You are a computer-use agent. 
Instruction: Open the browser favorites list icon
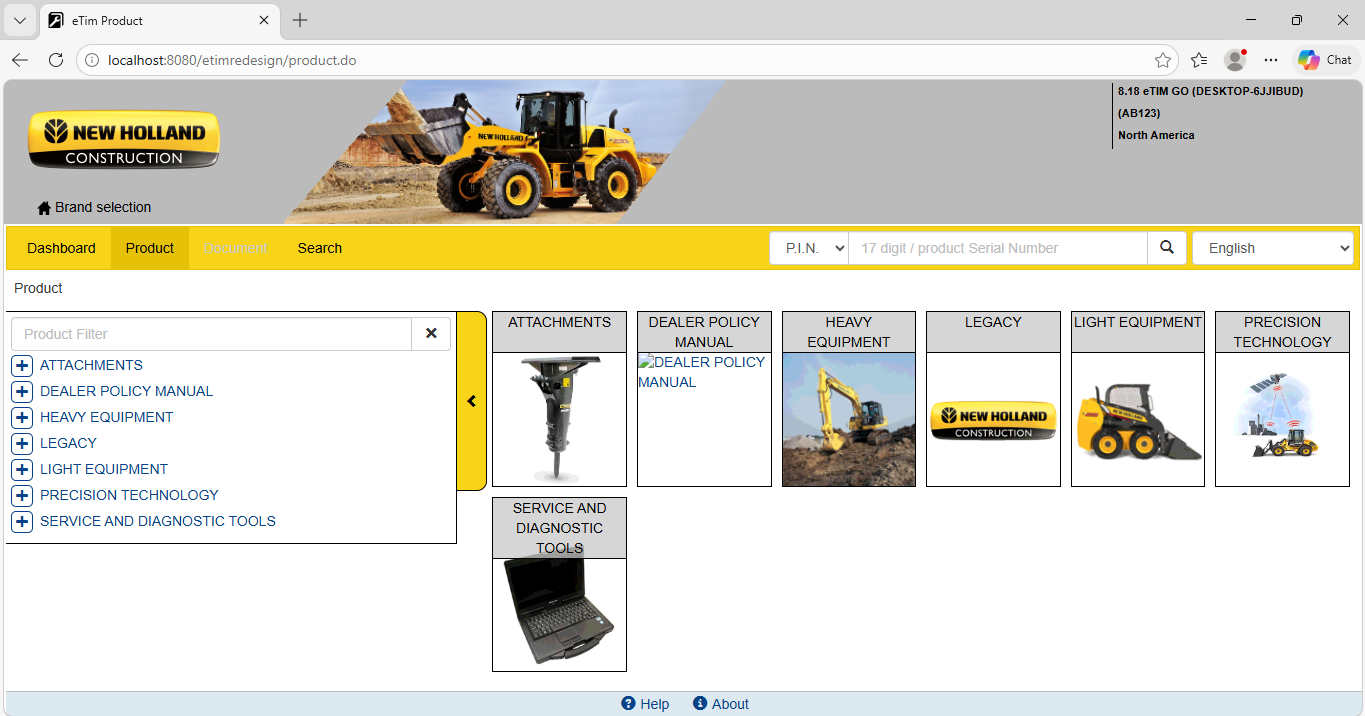tap(1199, 60)
